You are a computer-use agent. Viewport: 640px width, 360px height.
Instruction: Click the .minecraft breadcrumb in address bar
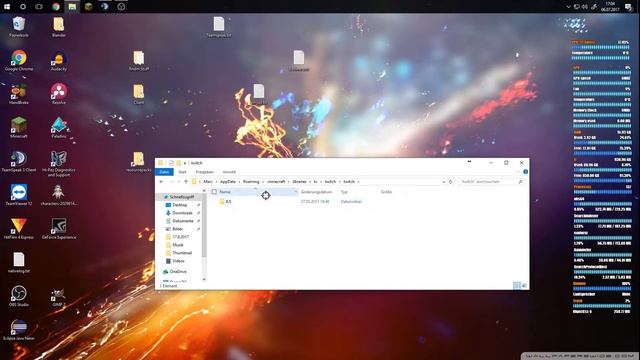point(276,182)
